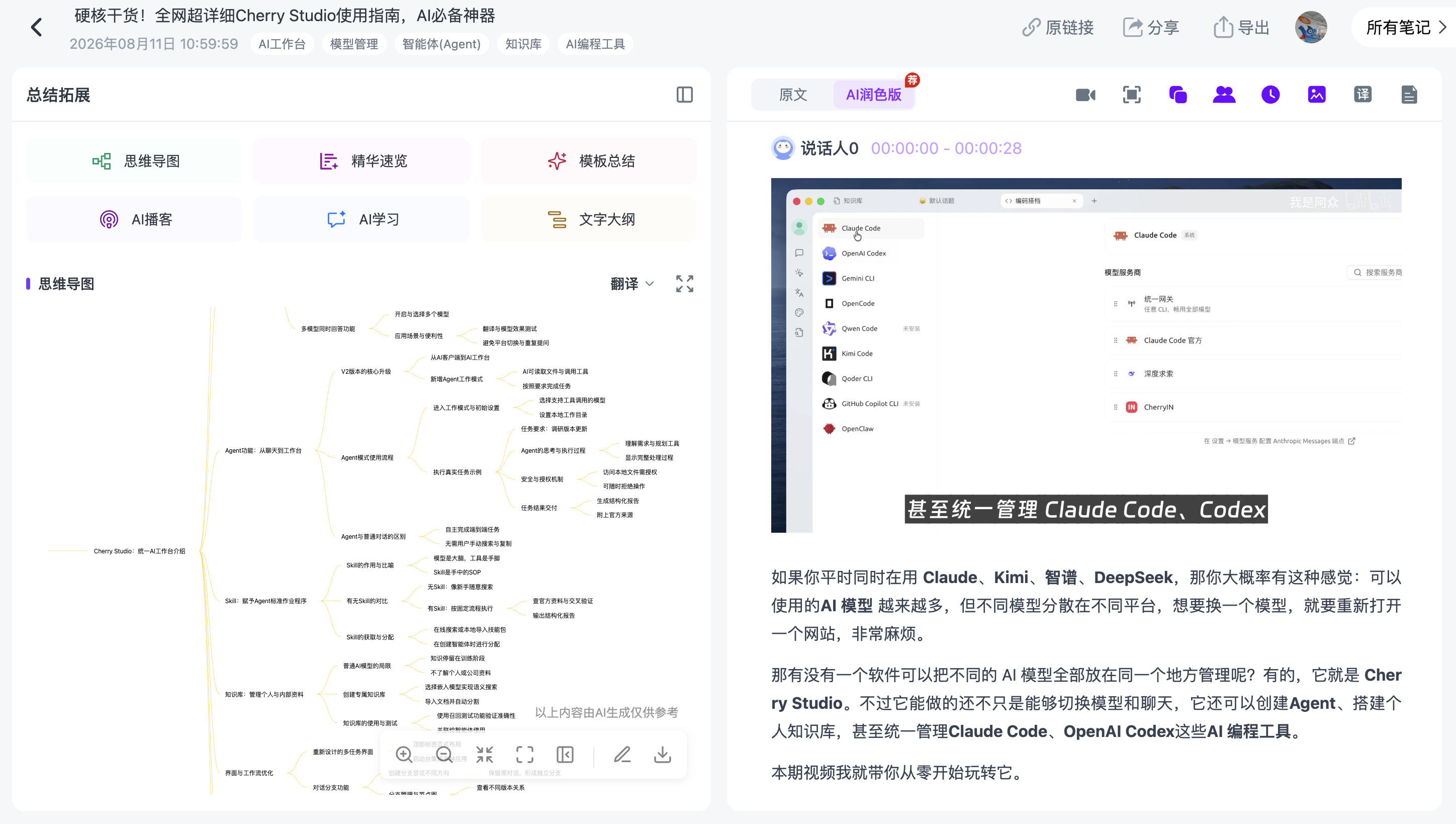Open the 原链接 source link
The width and height of the screenshot is (1456, 824).
tap(1057, 28)
